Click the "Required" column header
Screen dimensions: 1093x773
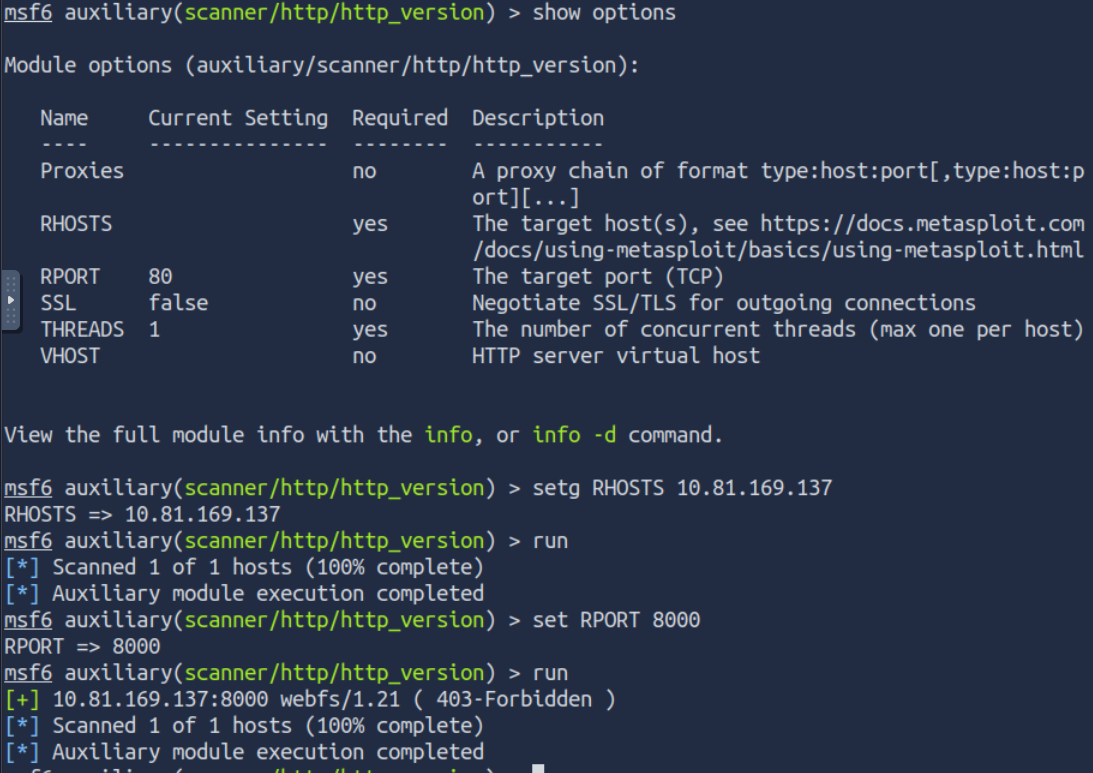coord(399,118)
